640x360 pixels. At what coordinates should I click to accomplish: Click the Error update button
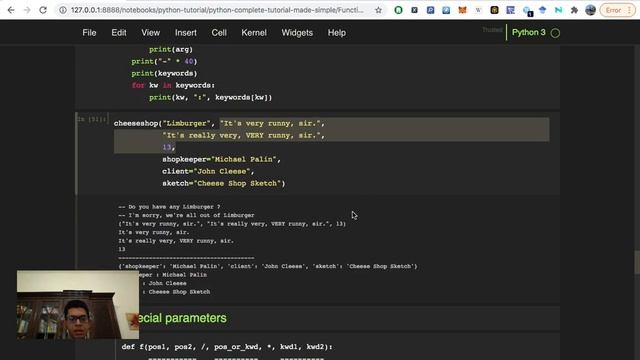(x=617, y=10)
